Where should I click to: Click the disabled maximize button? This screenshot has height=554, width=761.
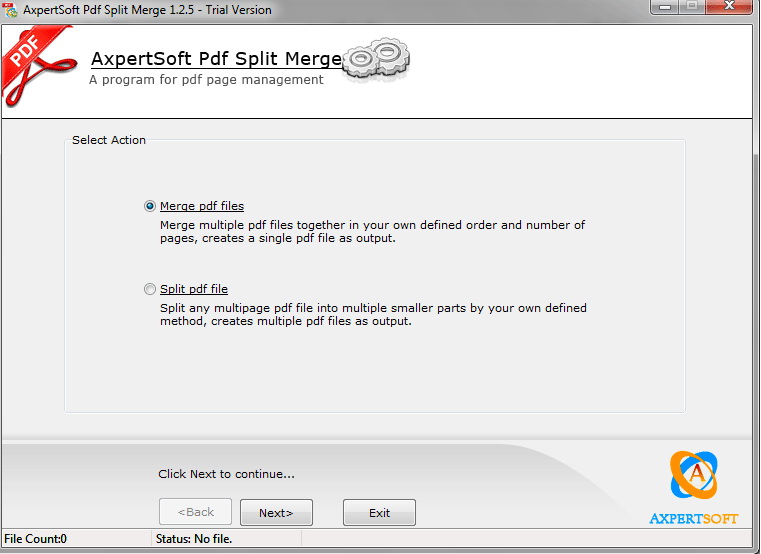(692, 6)
